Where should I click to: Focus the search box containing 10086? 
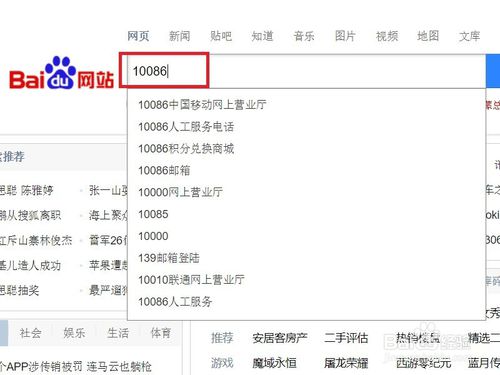(x=306, y=71)
